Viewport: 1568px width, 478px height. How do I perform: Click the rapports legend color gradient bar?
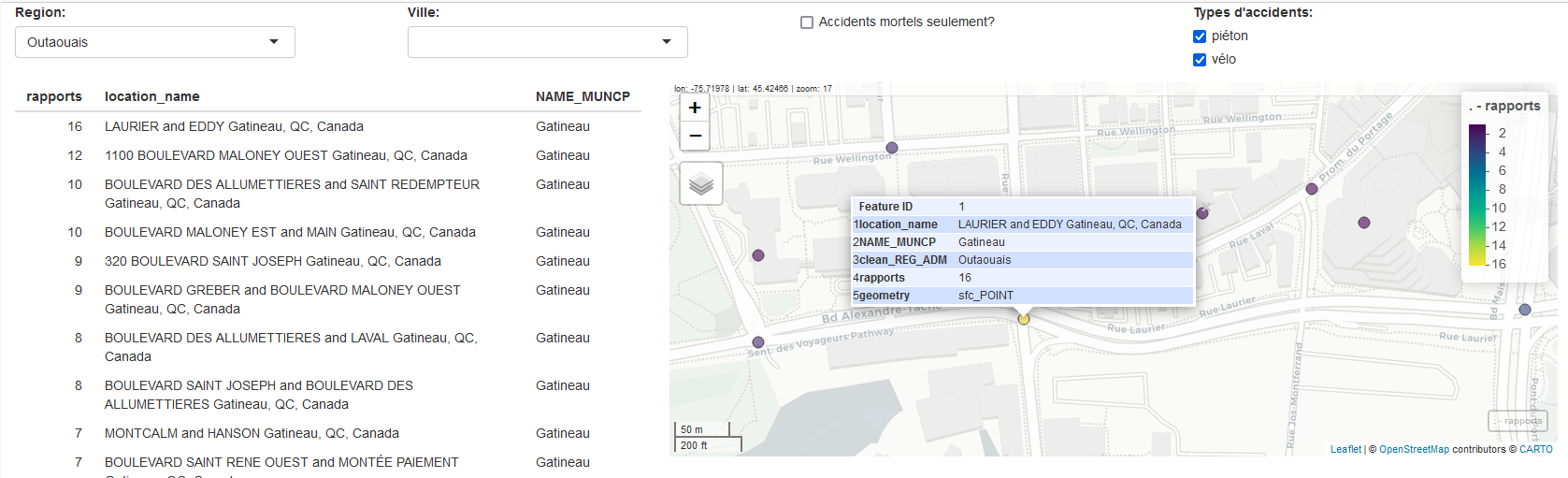click(x=1477, y=194)
